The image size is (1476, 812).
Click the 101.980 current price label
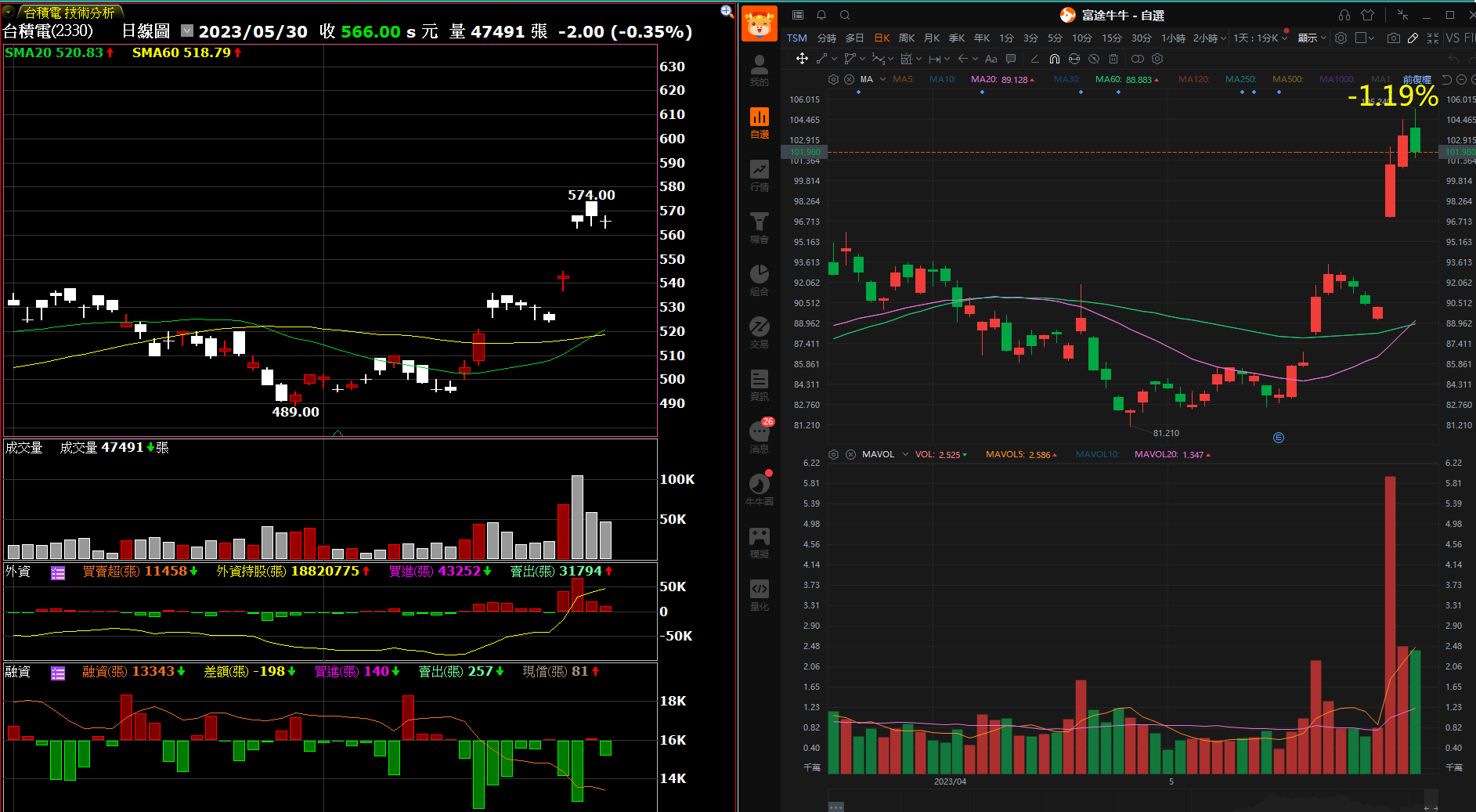pos(804,153)
